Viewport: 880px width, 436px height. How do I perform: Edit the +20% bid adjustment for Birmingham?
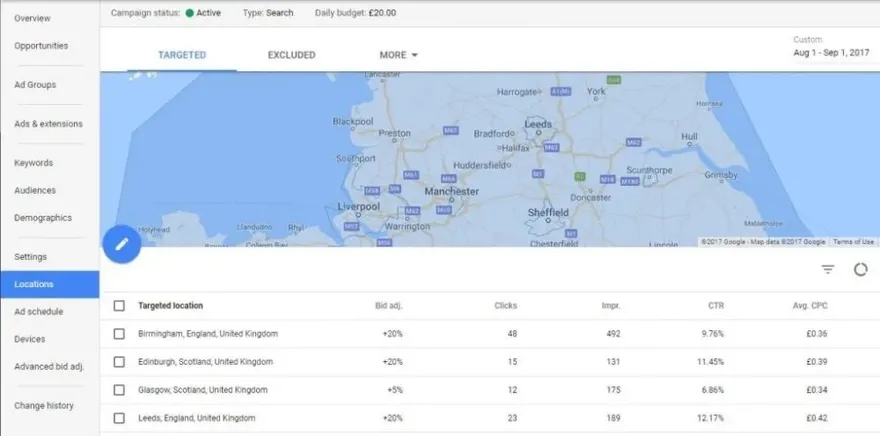coord(393,334)
